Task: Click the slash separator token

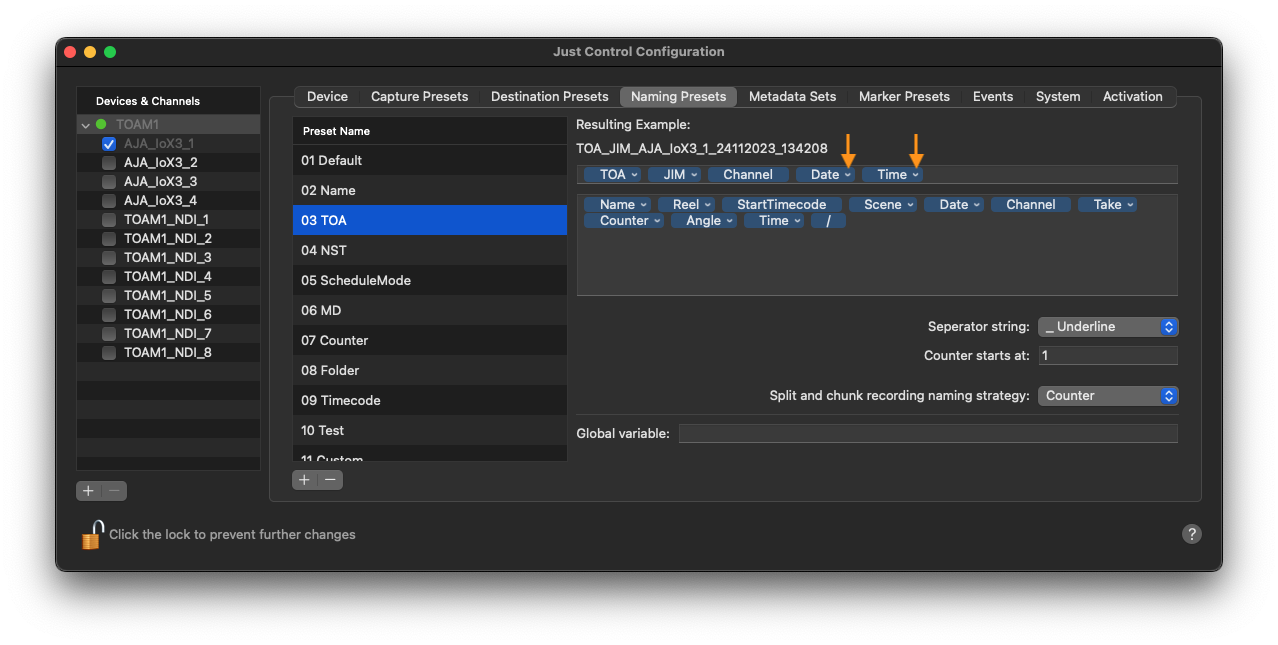Action: (828, 221)
